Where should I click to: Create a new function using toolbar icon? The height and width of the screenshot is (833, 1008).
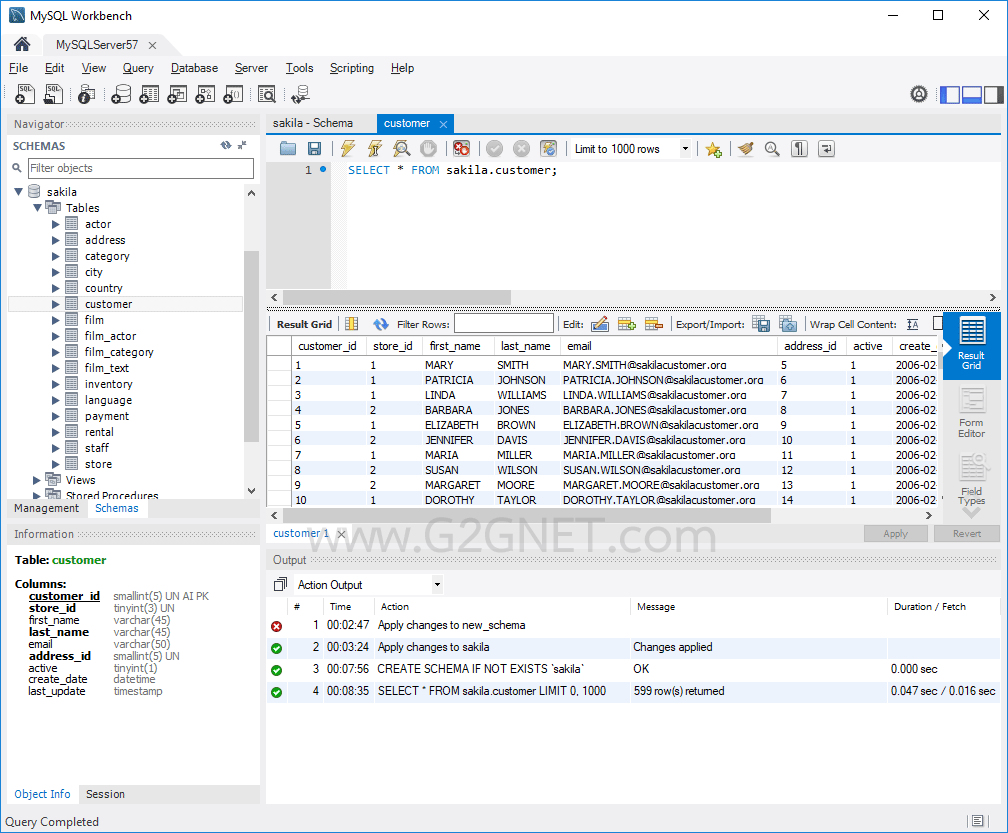tap(233, 94)
